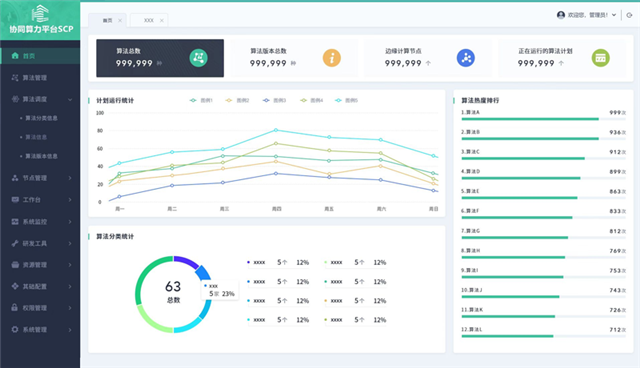The image size is (640, 368).
Task: Click 3.算法C ranking label
Action: pos(471,151)
